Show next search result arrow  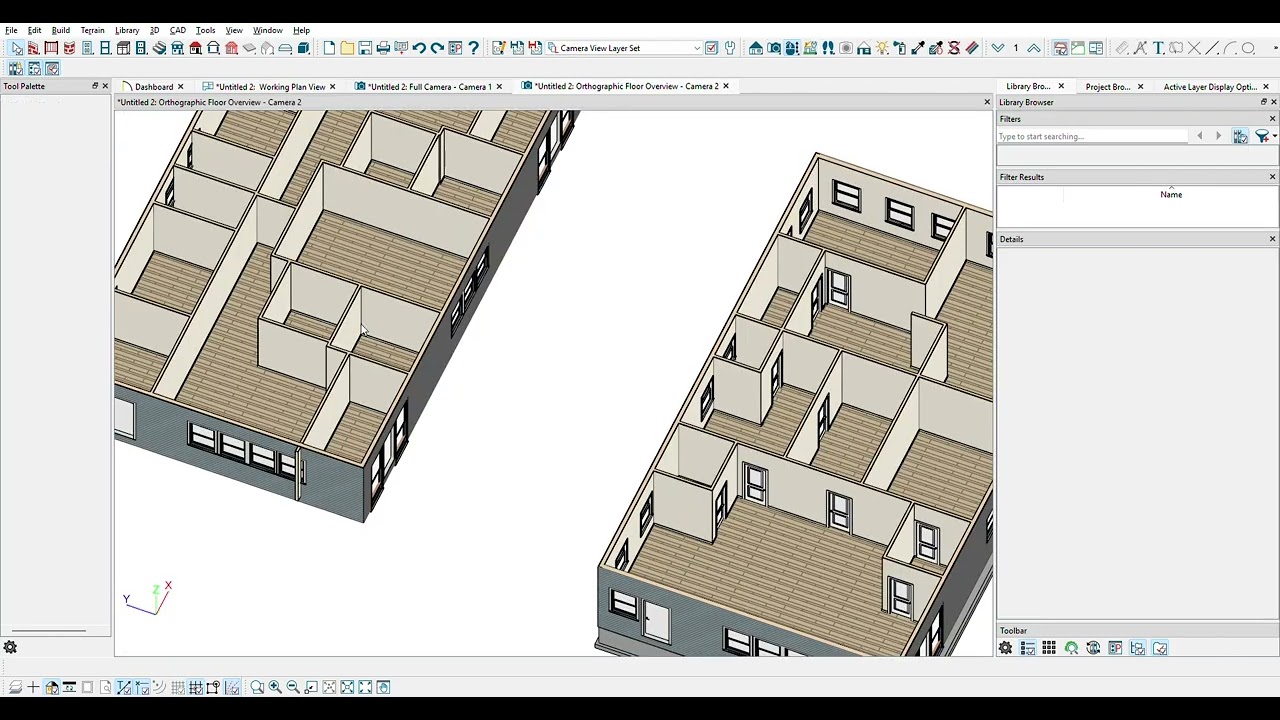point(1218,136)
